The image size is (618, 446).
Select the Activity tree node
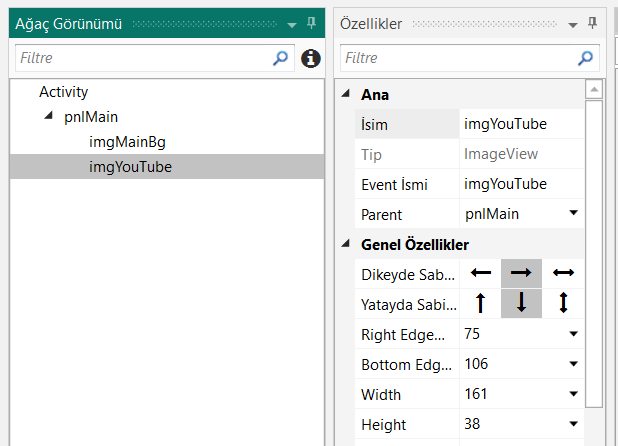click(63, 92)
